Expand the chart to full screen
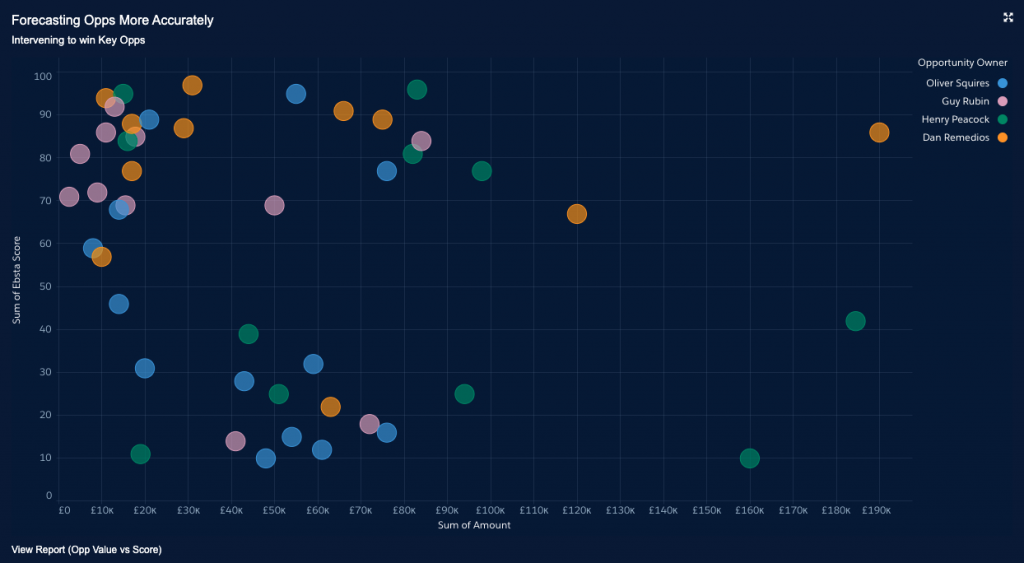This screenshot has width=1024, height=563. 1008,17
